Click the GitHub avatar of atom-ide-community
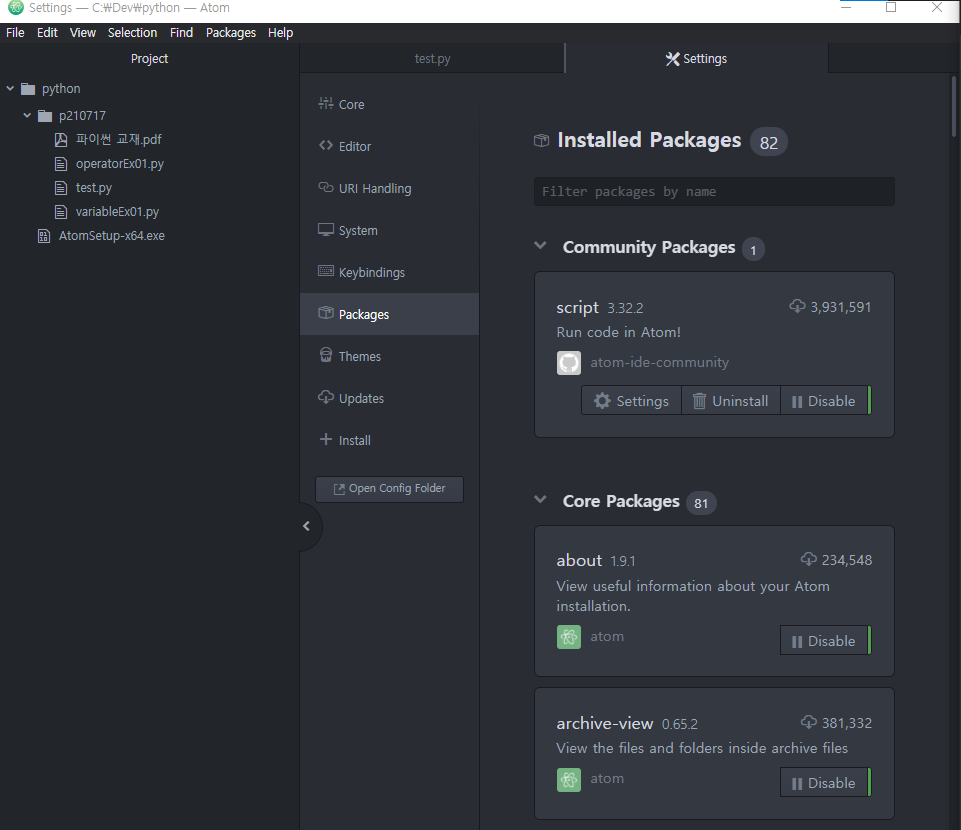 point(569,363)
